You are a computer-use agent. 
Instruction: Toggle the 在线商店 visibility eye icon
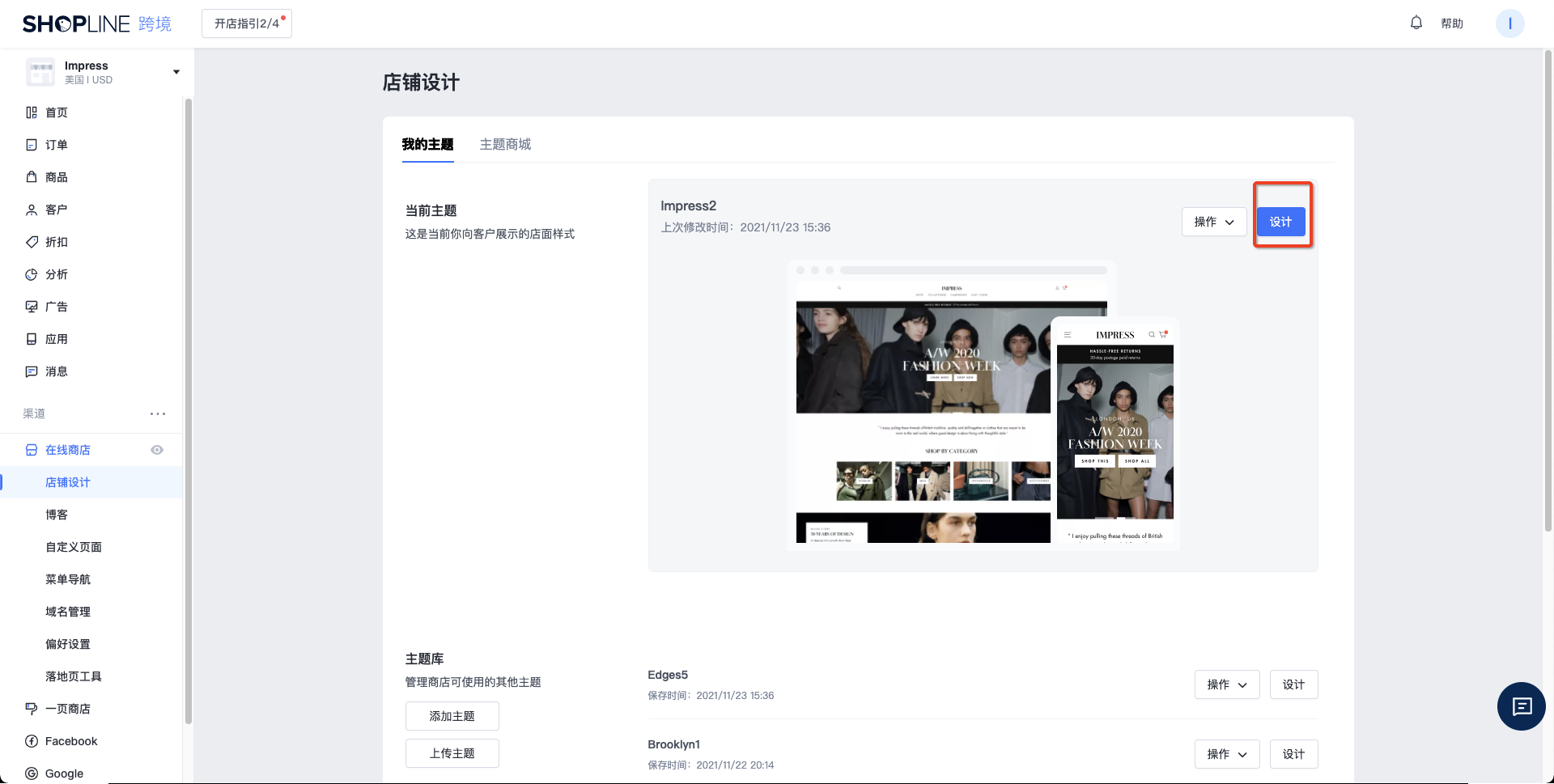tap(157, 449)
